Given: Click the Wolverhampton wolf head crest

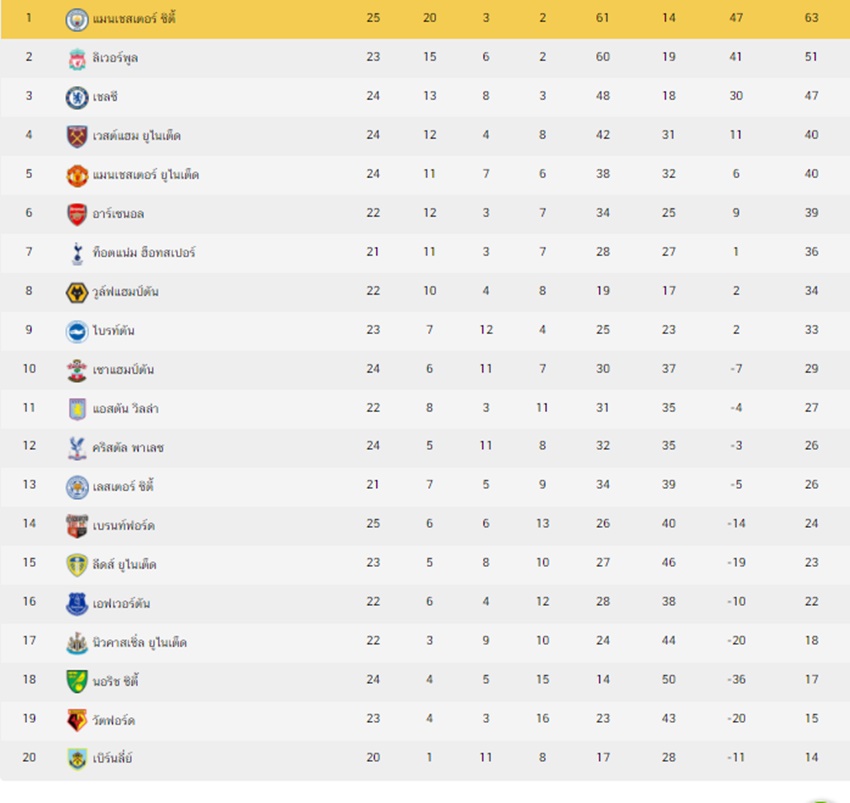Looking at the screenshot, I should pos(77,293).
